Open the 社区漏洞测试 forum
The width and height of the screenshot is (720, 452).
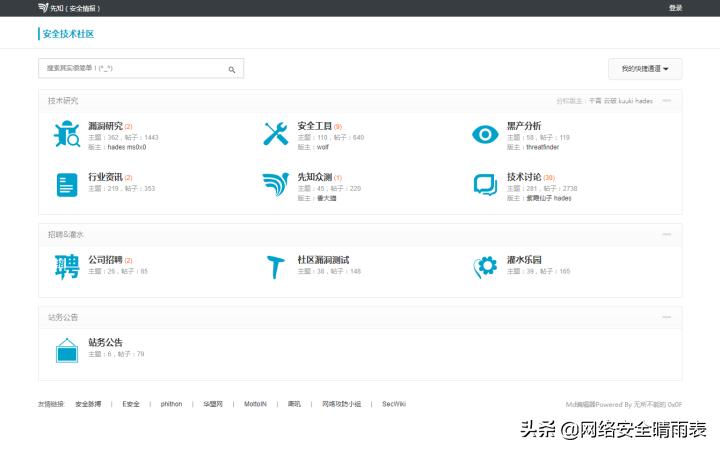[x=323, y=260]
